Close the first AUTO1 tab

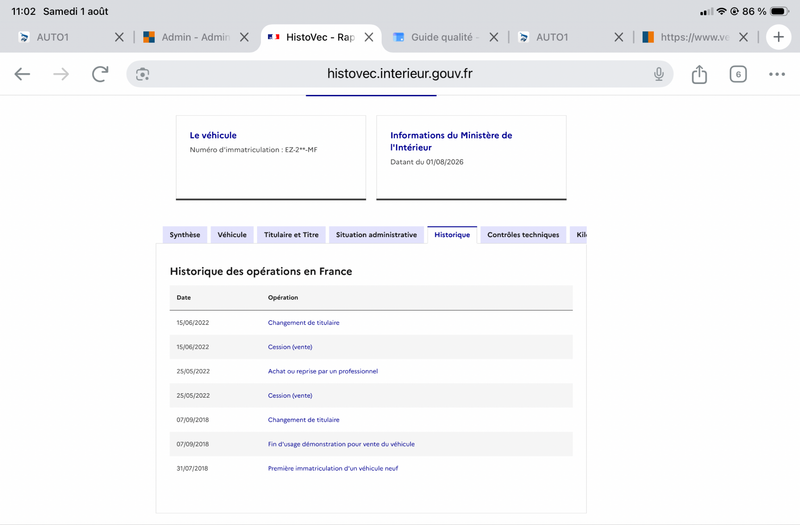(x=119, y=37)
